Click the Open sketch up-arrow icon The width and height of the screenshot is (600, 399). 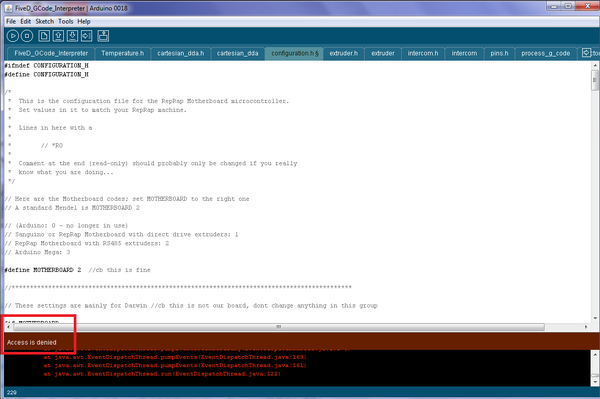(x=58, y=36)
